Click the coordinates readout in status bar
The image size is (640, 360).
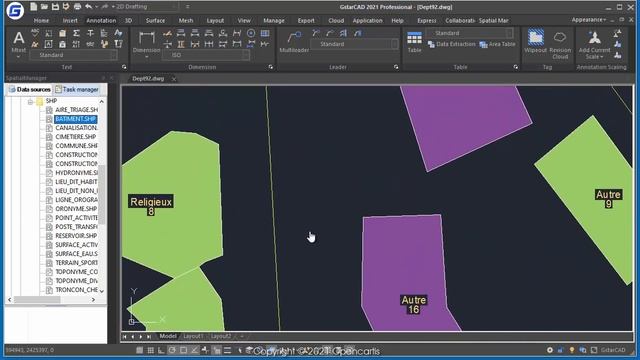30,350
